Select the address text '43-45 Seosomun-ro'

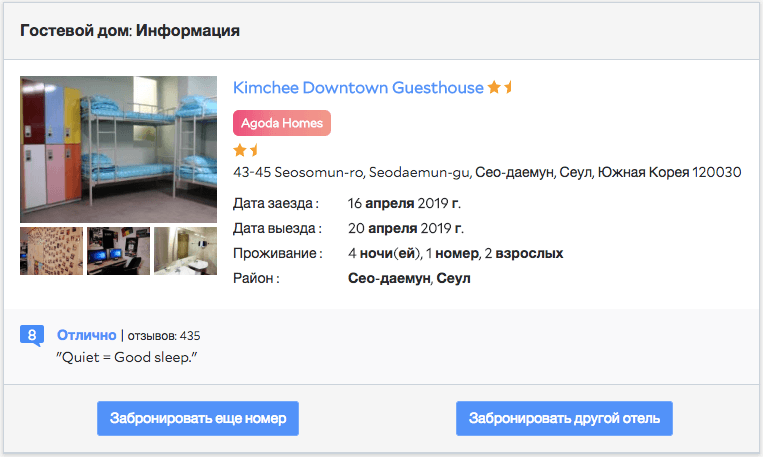[x=298, y=172]
